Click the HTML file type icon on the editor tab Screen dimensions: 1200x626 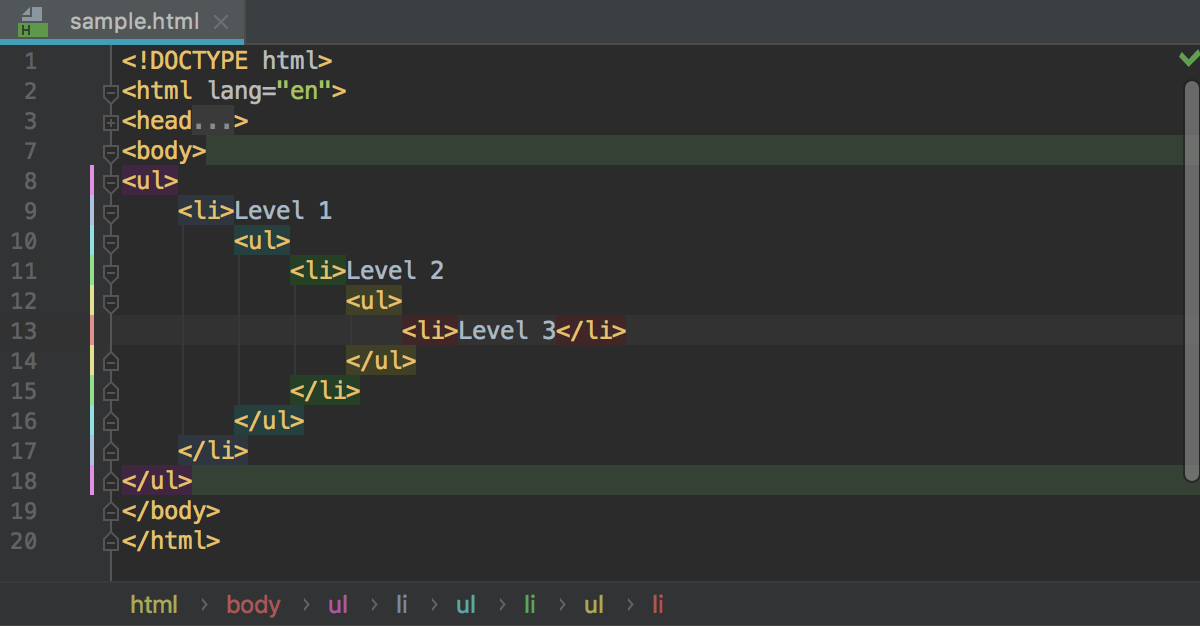(x=34, y=21)
